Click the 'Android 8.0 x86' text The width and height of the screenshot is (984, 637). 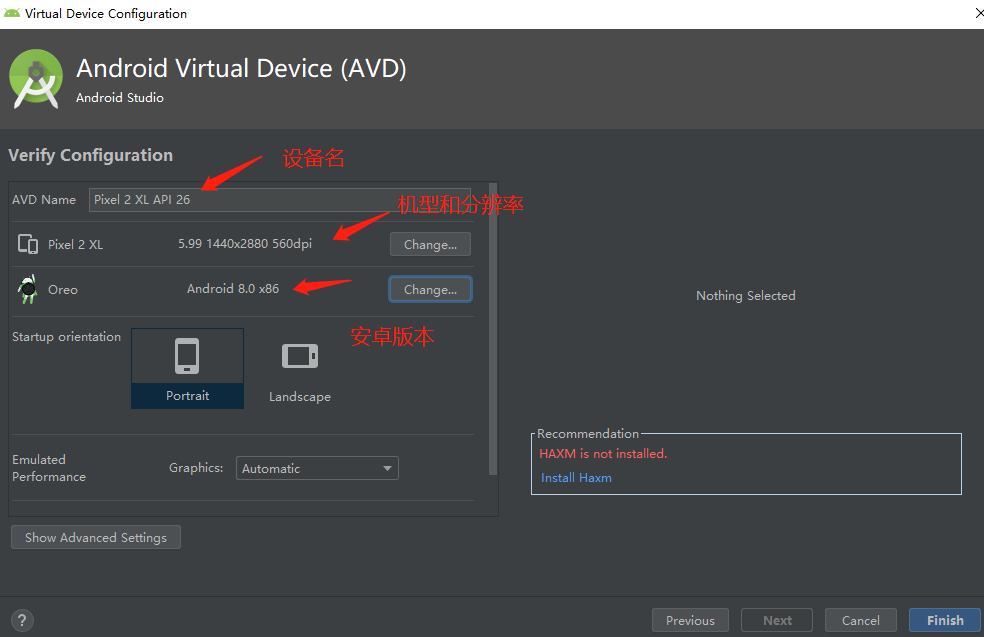233,289
